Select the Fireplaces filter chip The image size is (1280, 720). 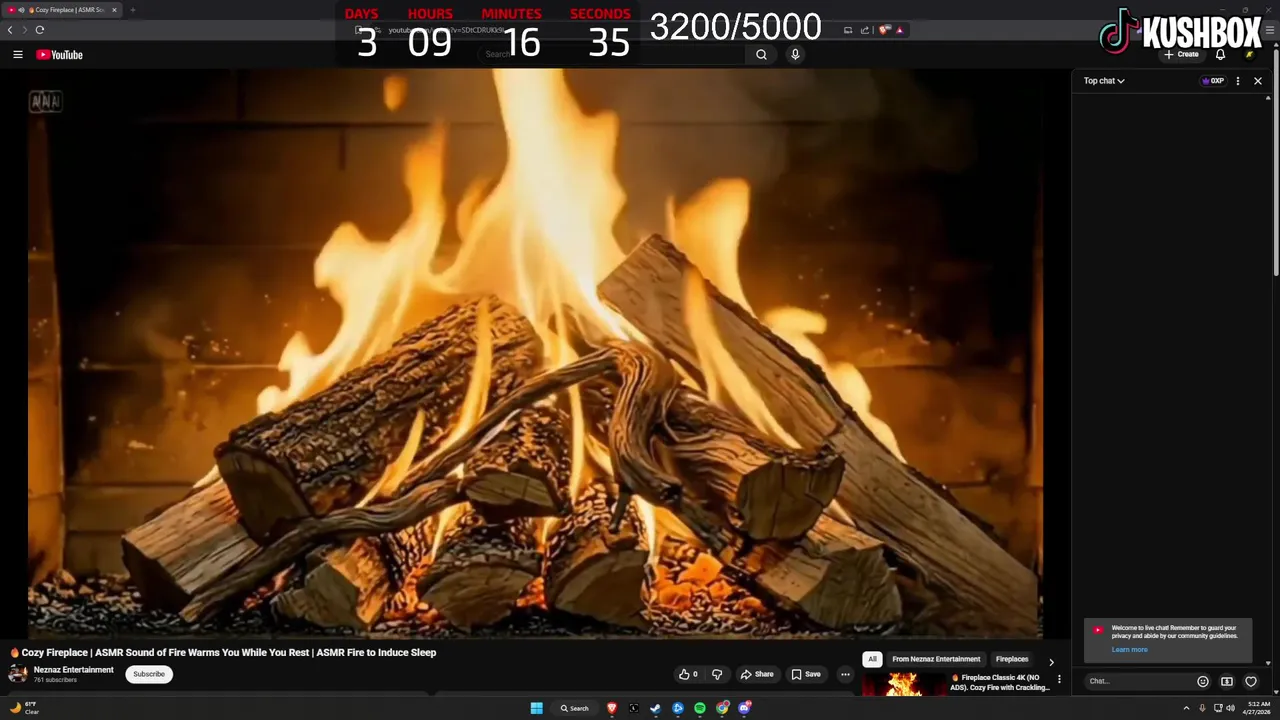1012,659
